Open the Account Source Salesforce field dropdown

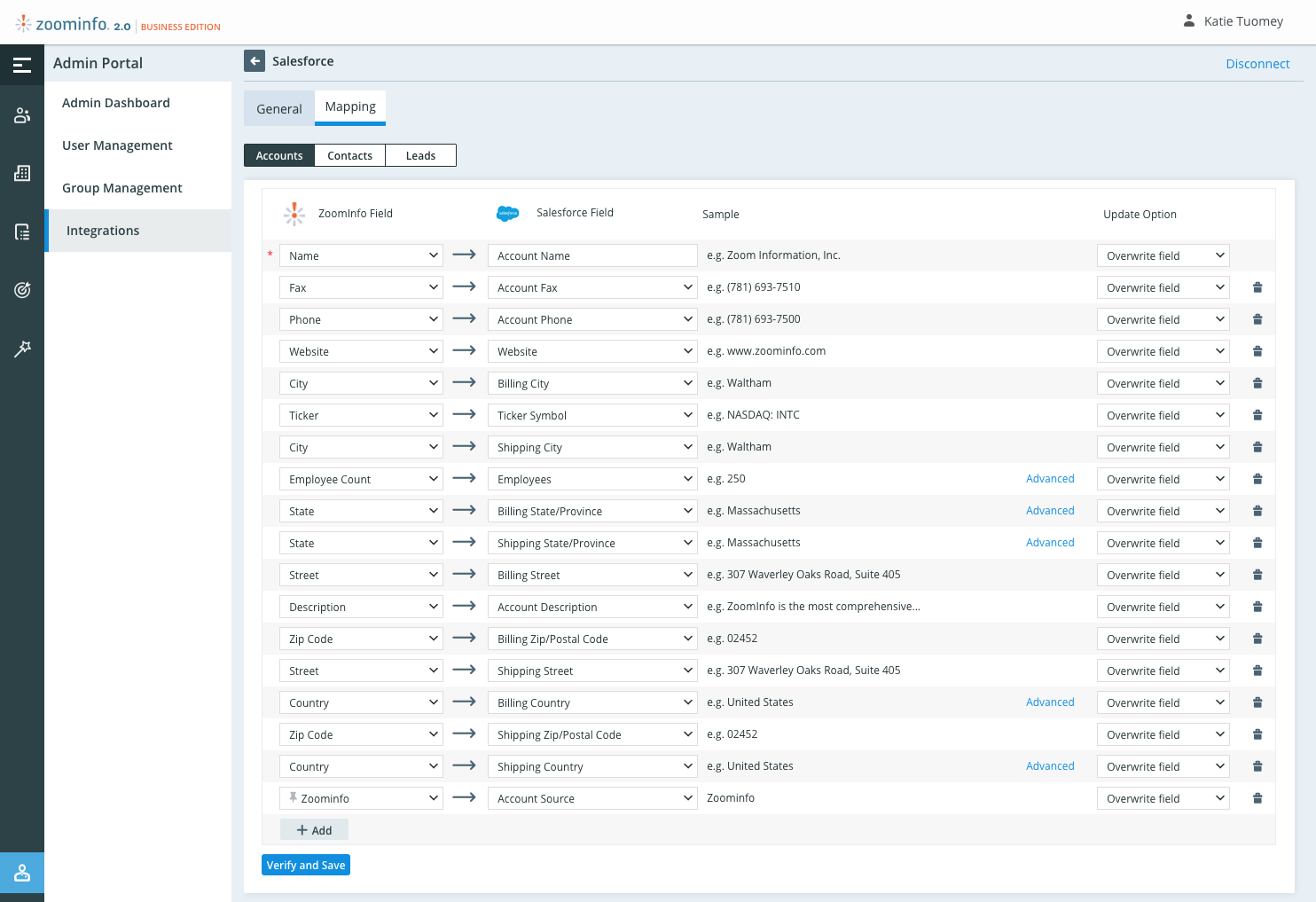(592, 798)
